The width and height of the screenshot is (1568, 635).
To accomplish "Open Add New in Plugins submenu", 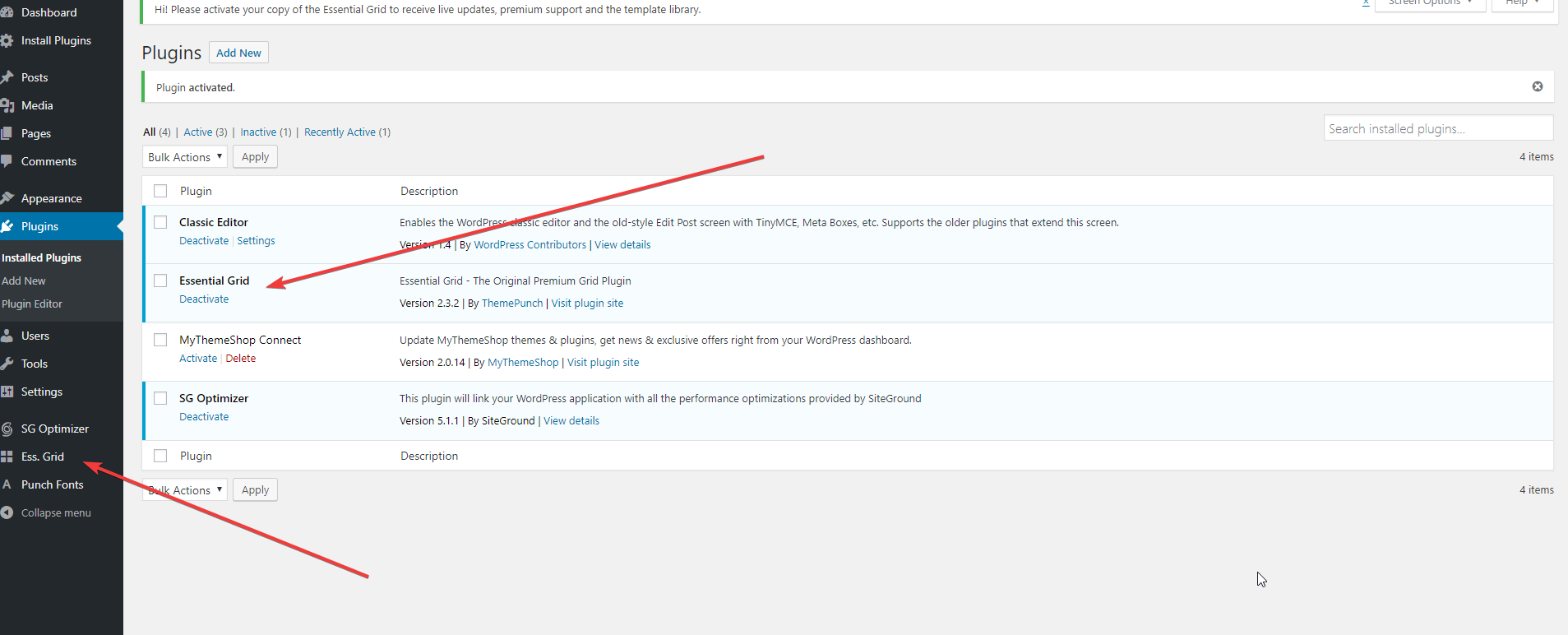I will pyautogui.click(x=24, y=280).
